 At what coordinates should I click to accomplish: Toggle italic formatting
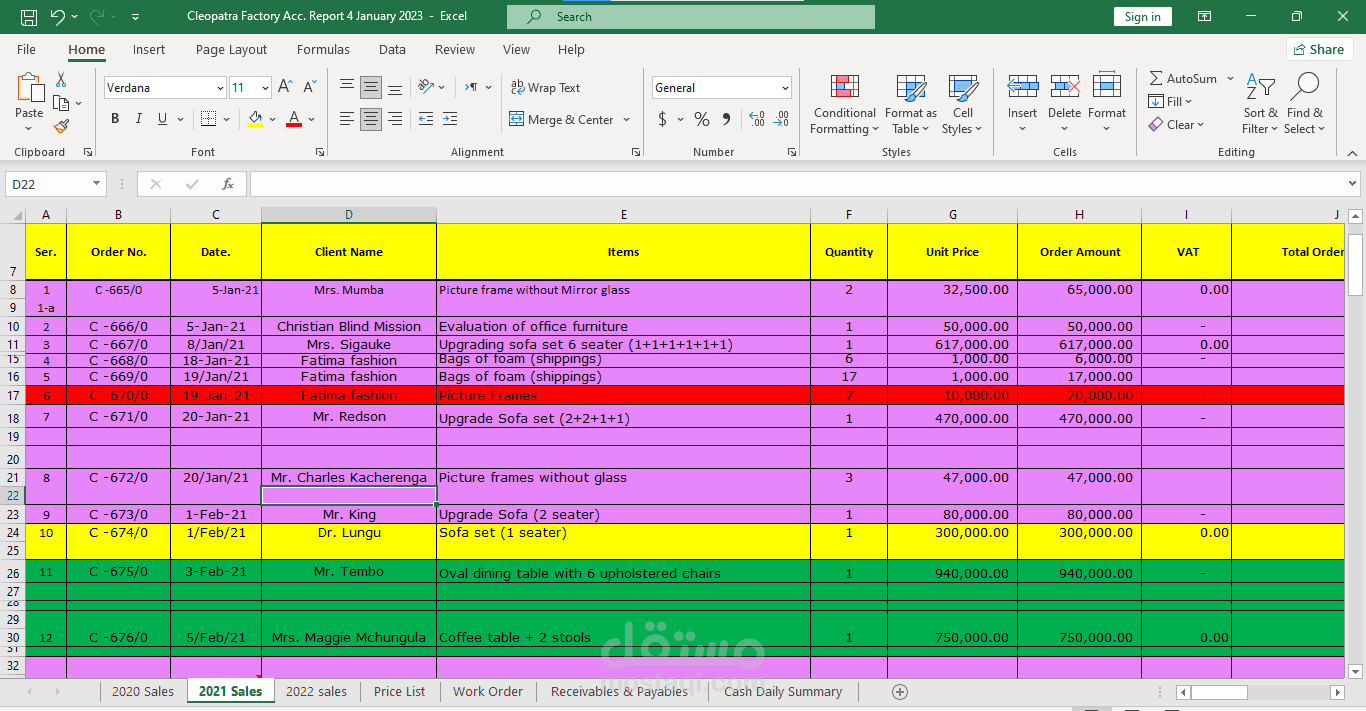(x=139, y=119)
